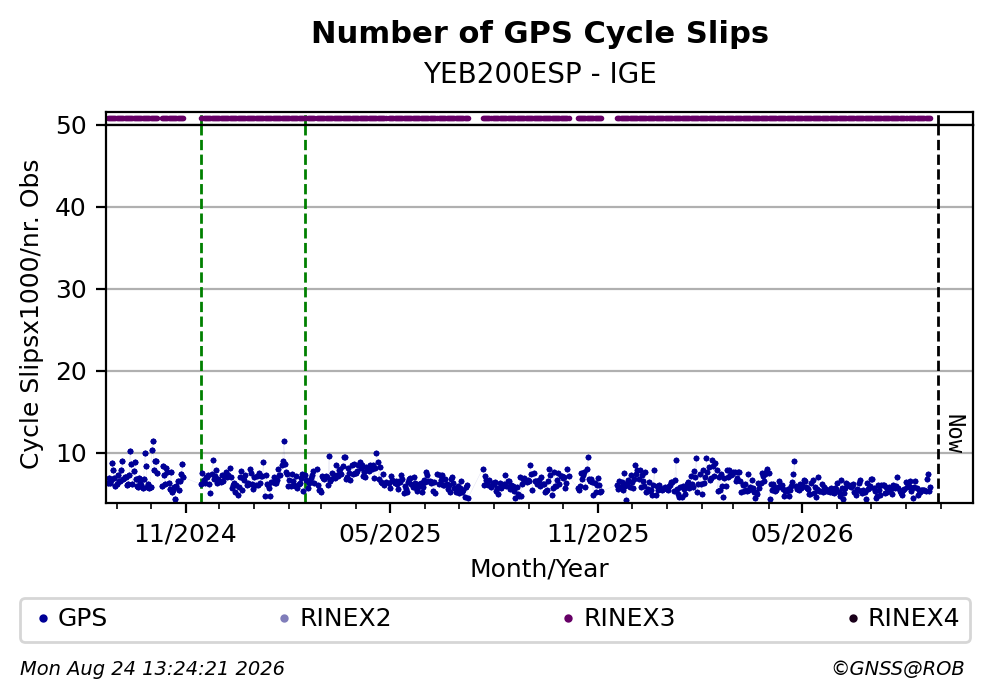
Task: Click the RINEX4 legend marker dot
Action: click(853, 619)
